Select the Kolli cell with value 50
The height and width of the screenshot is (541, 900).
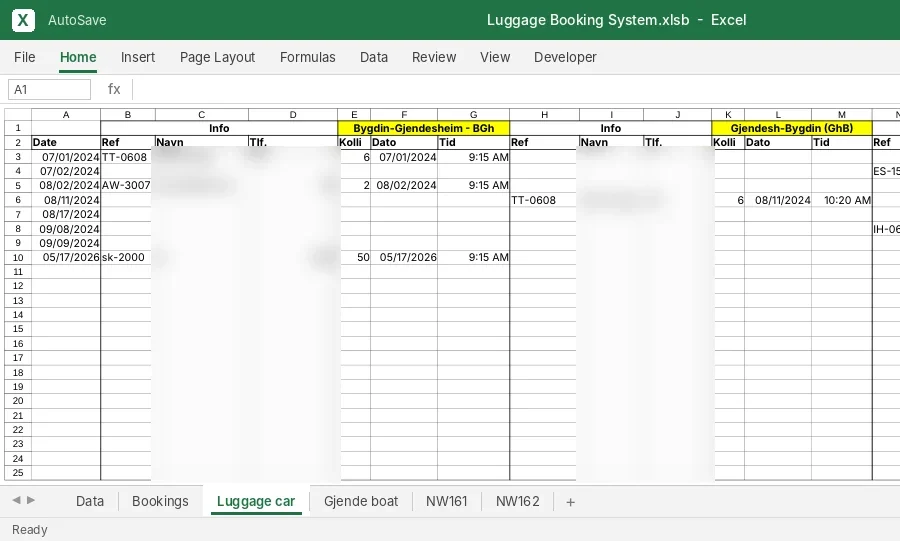[354, 258]
